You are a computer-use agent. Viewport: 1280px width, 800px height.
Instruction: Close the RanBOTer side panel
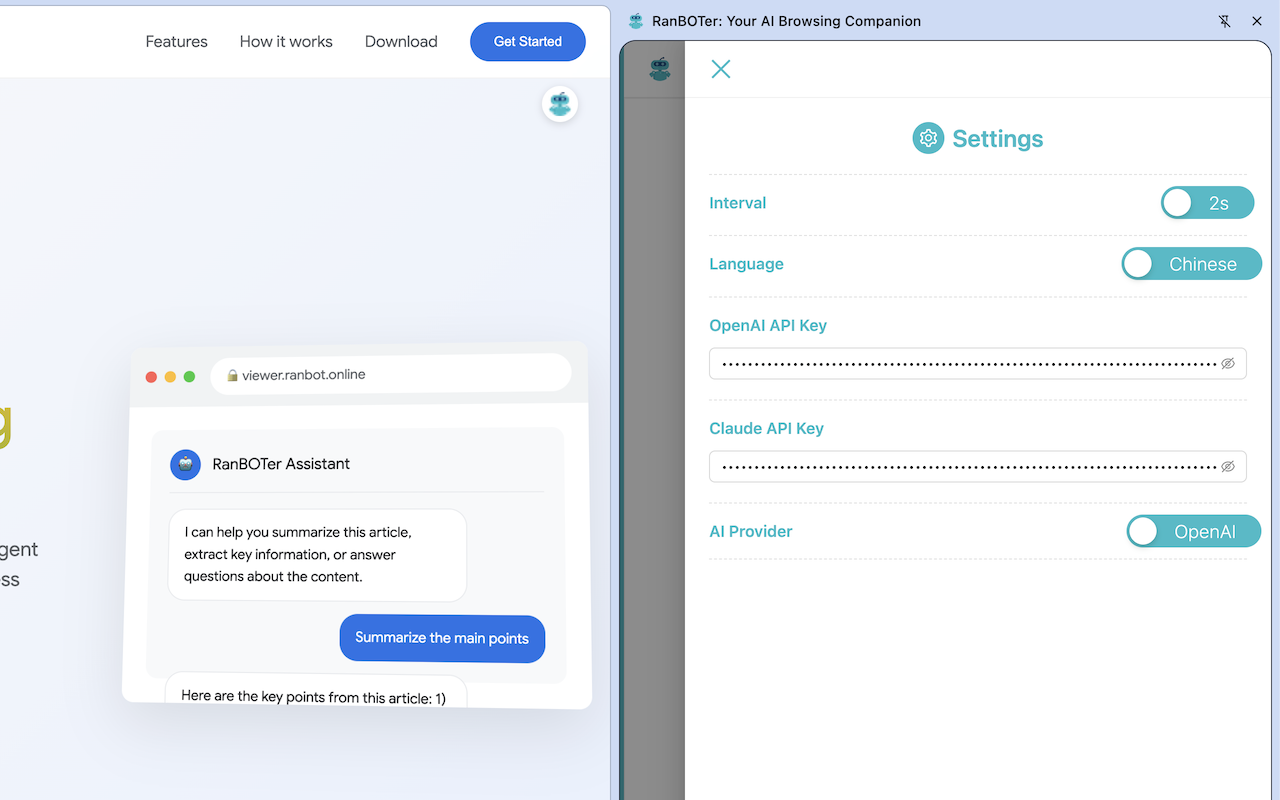tap(1257, 21)
